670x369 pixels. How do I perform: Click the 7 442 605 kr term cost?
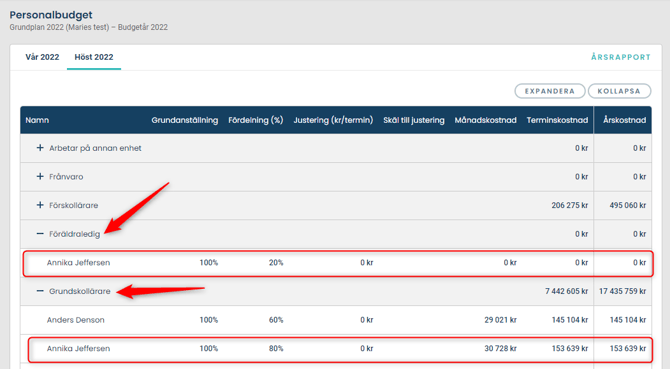click(567, 291)
